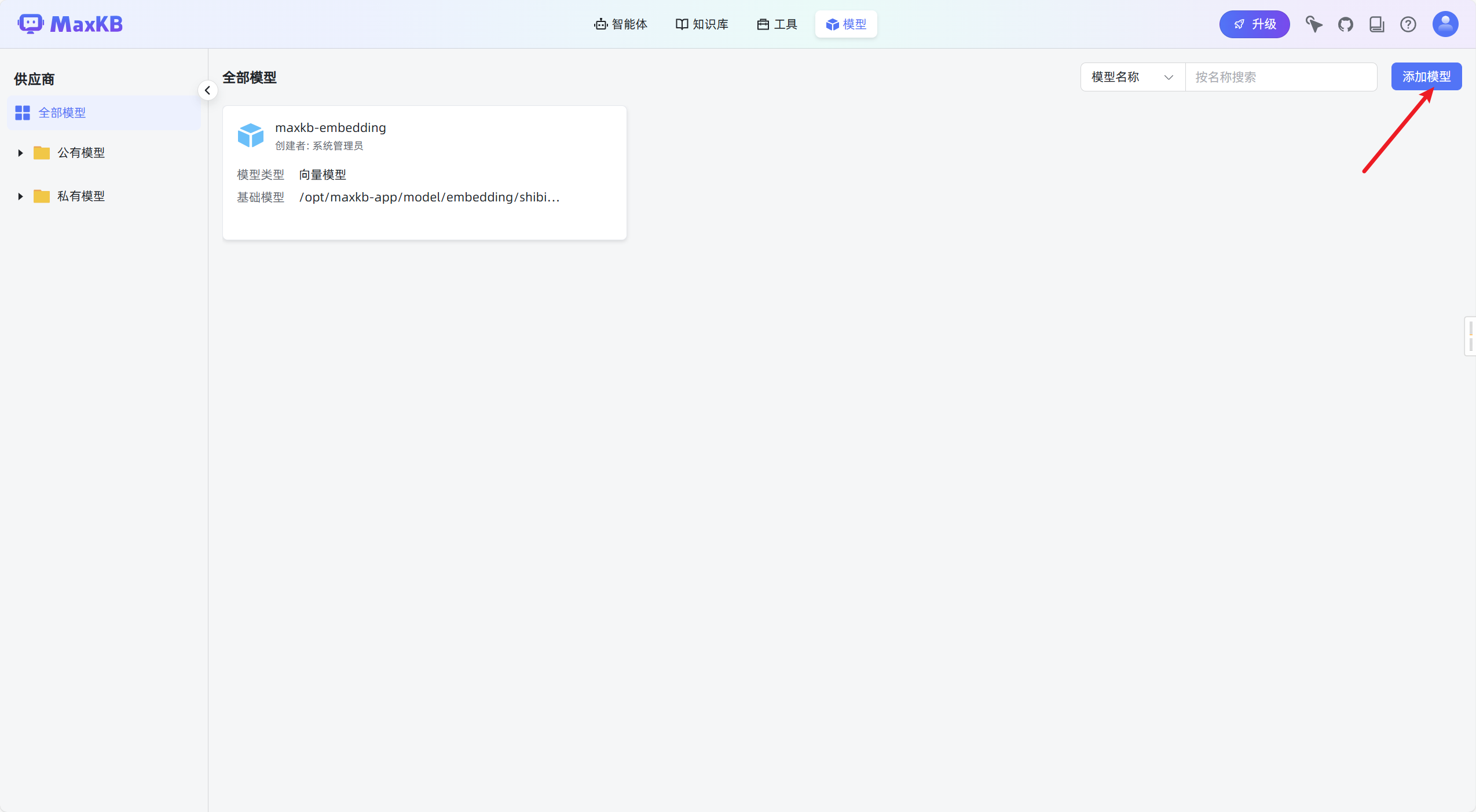This screenshot has width=1476, height=812.
Task: Open the 工具 tab
Action: [x=777, y=24]
